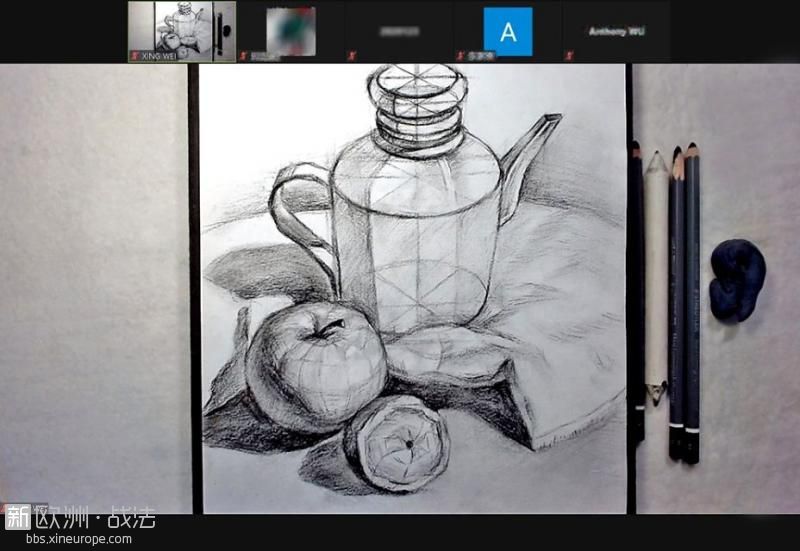Click the apple in the shared sketch

pos(315,365)
